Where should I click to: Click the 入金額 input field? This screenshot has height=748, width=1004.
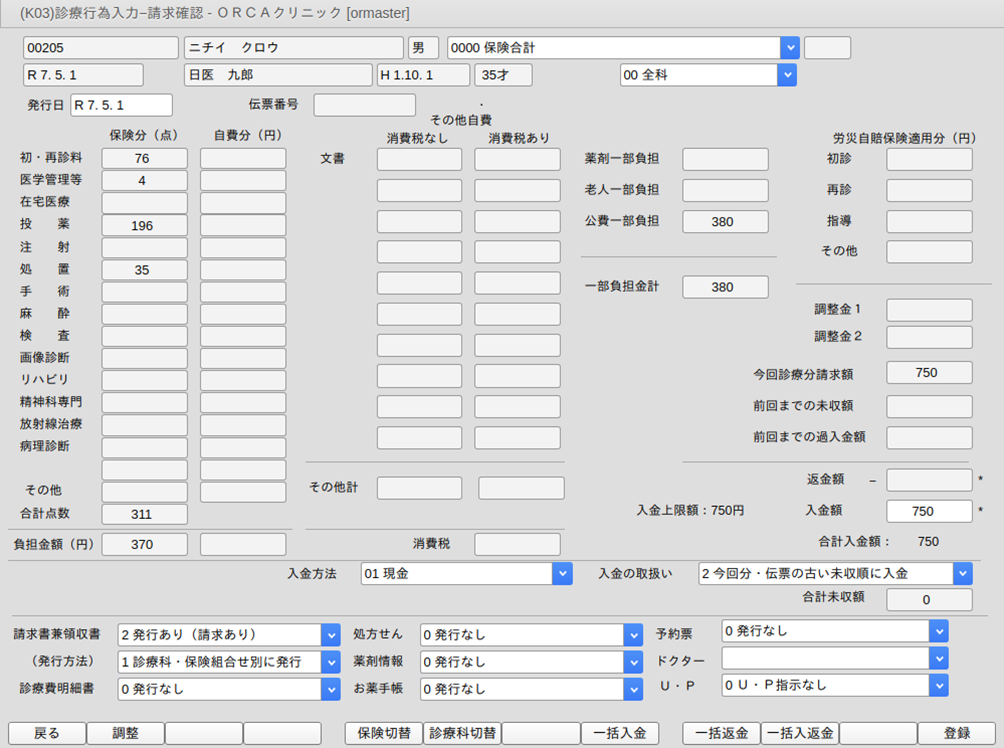929,511
